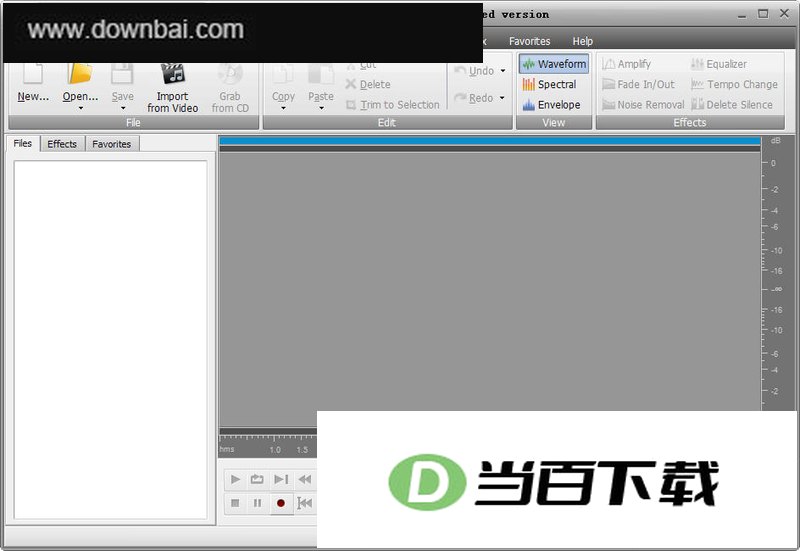Click the timeline ruler at 1.0
Image resolution: width=800 pixels, height=551 pixels.
pyautogui.click(x=274, y=449)
